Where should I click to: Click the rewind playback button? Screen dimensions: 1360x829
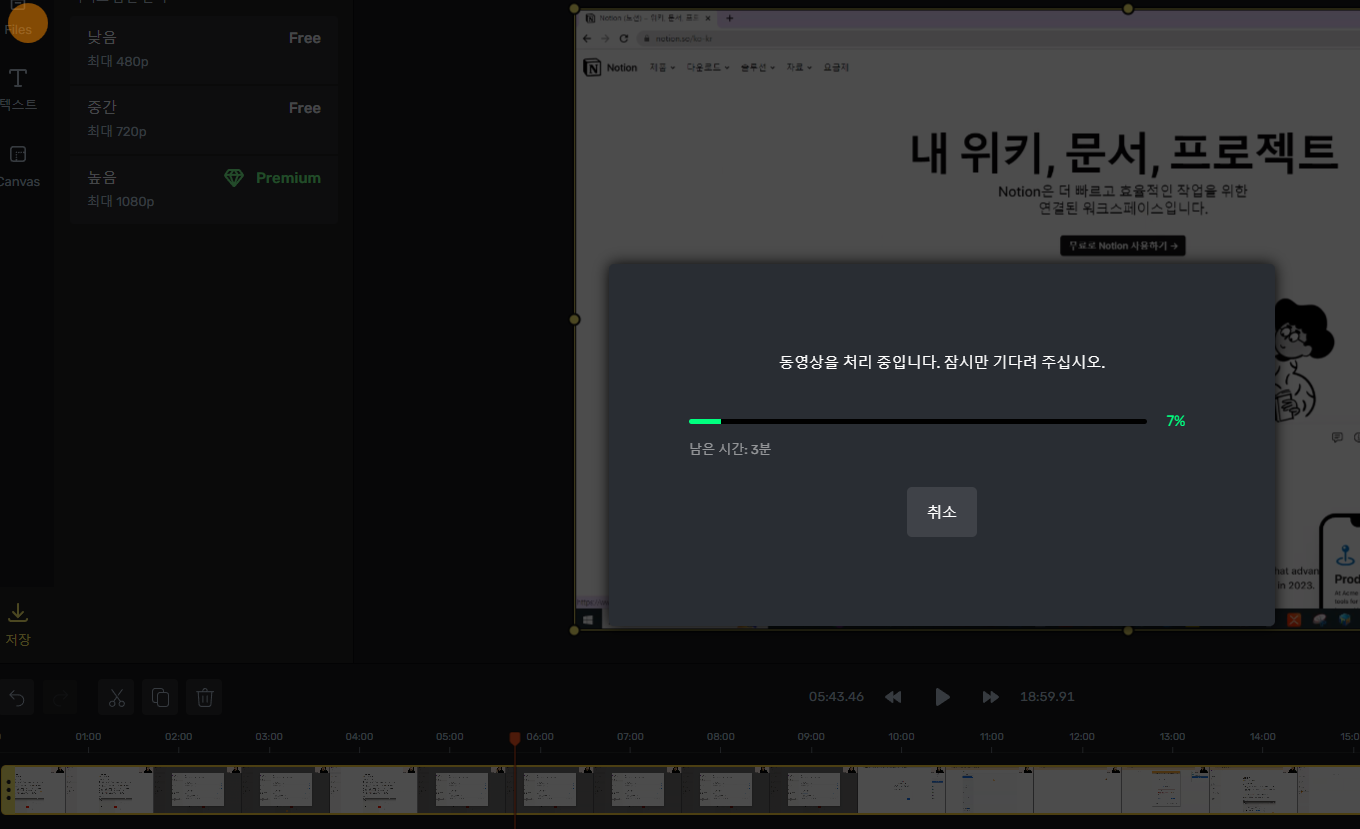click(x=894, y=697)
